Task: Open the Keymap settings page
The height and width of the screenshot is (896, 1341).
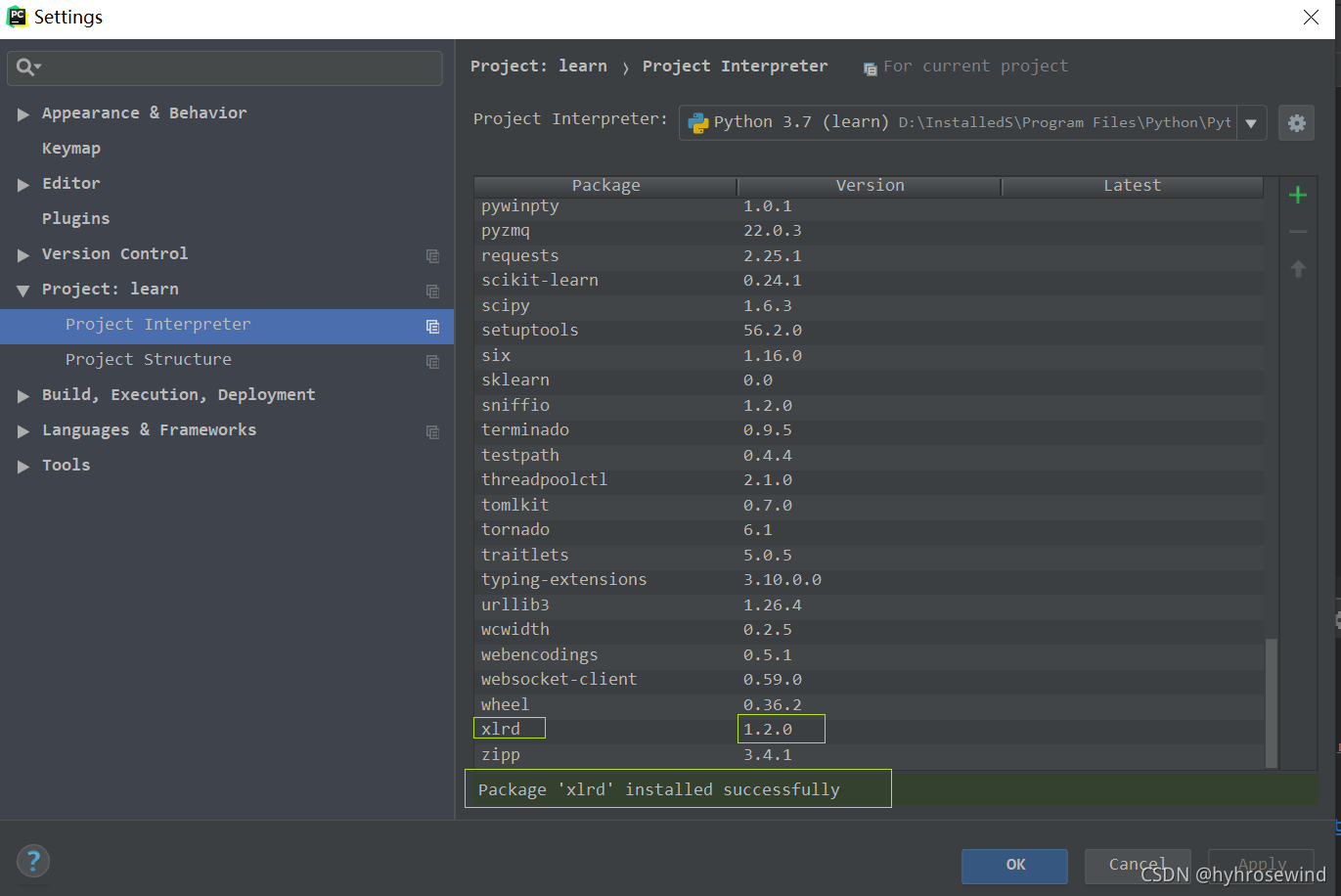Action: point(71,148)
